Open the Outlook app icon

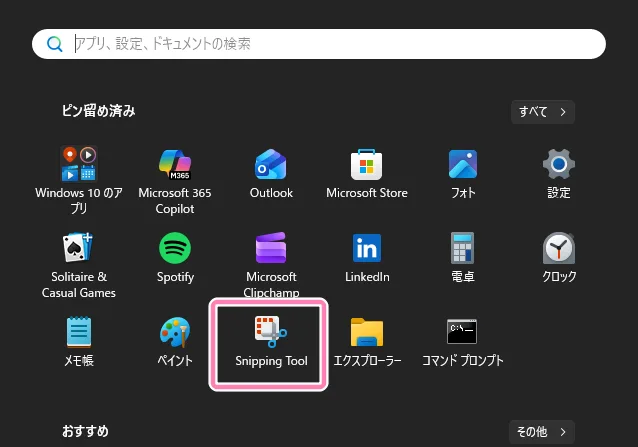click(x=271, y=164)
